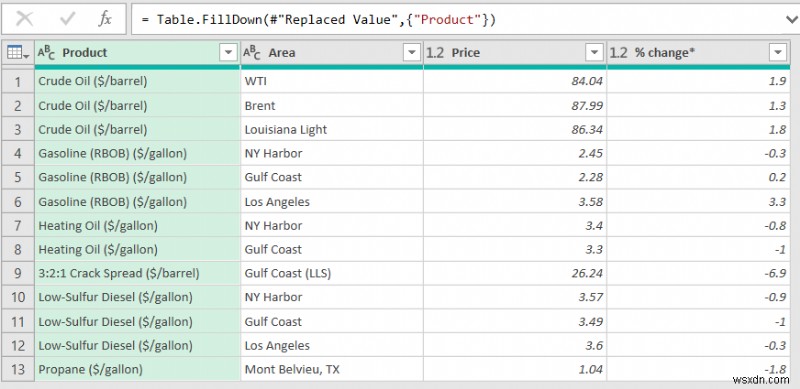
Task: Click inside the Table.FillDown formula field
Action: [459, 19]
